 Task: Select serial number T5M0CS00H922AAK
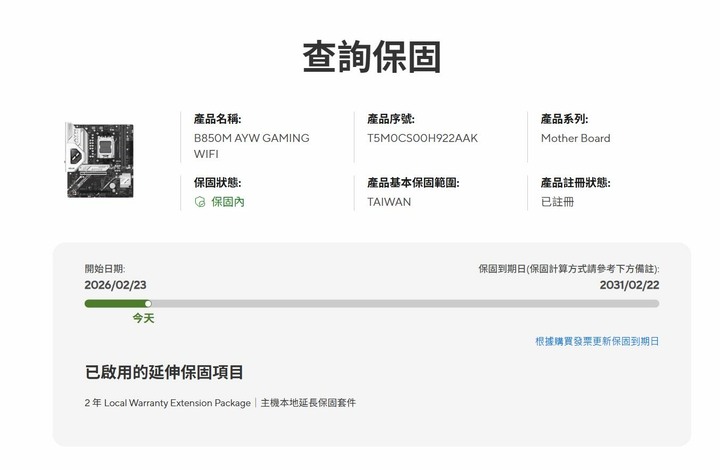[422, 138]
